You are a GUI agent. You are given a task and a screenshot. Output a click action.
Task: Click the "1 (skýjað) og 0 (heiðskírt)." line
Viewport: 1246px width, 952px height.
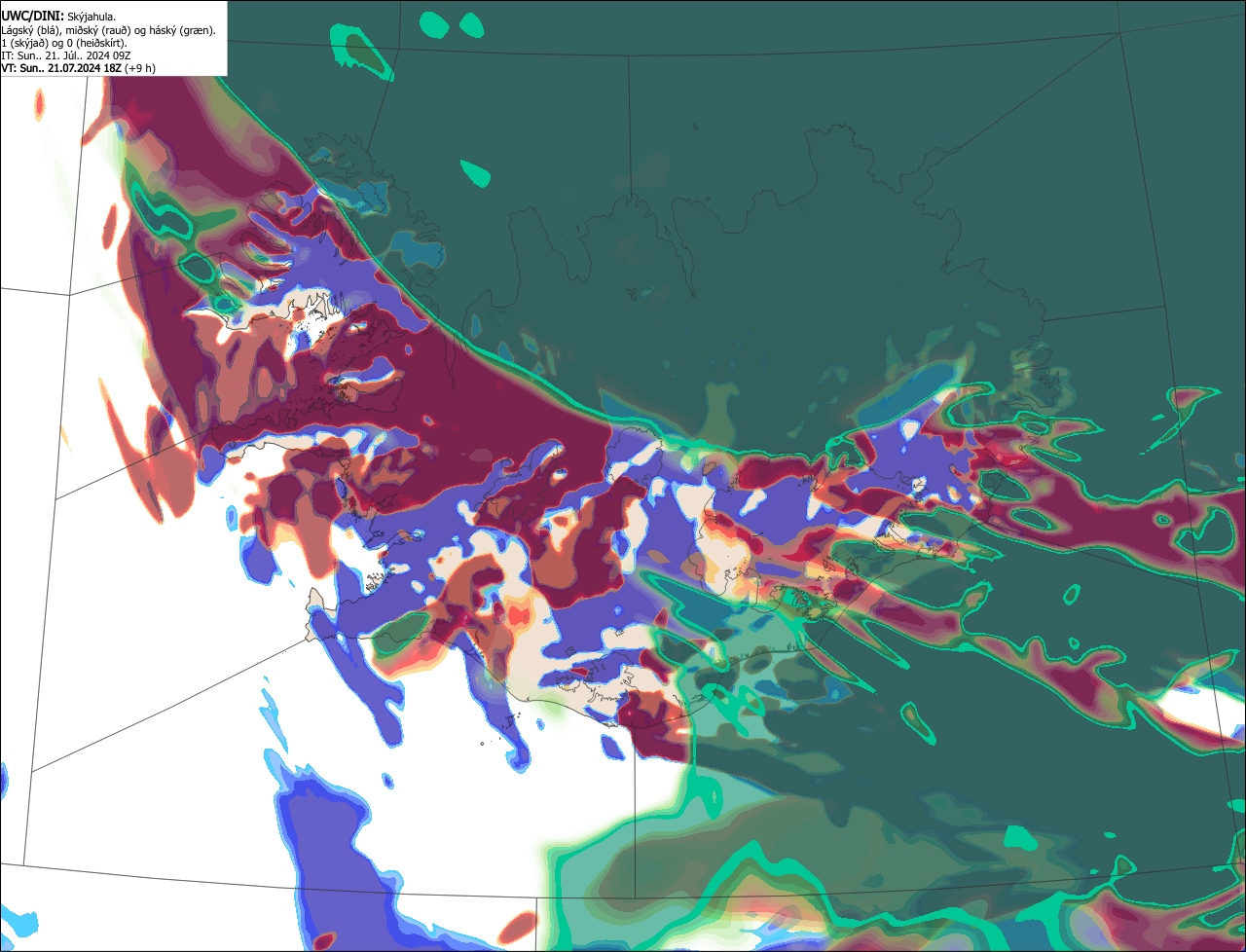tap(64, 43)
